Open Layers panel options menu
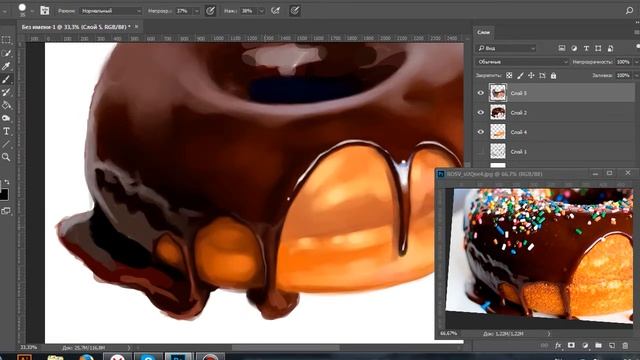640x360 pixels. (636, 32)
